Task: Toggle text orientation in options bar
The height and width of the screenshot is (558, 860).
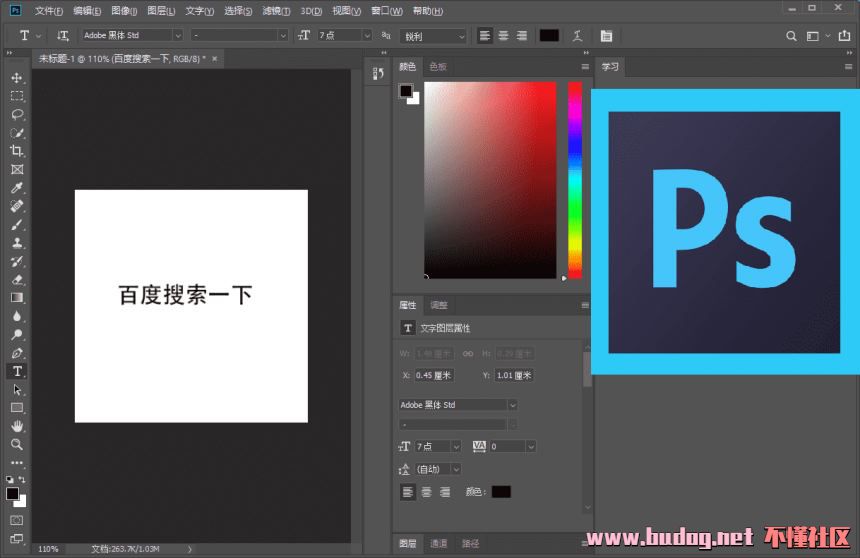Action: (63, 36)
